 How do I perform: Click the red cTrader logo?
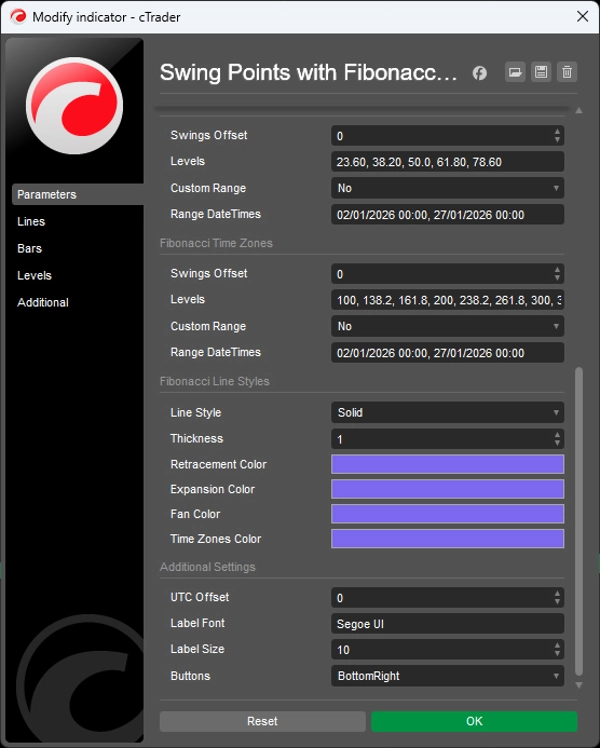pos(74,106)
